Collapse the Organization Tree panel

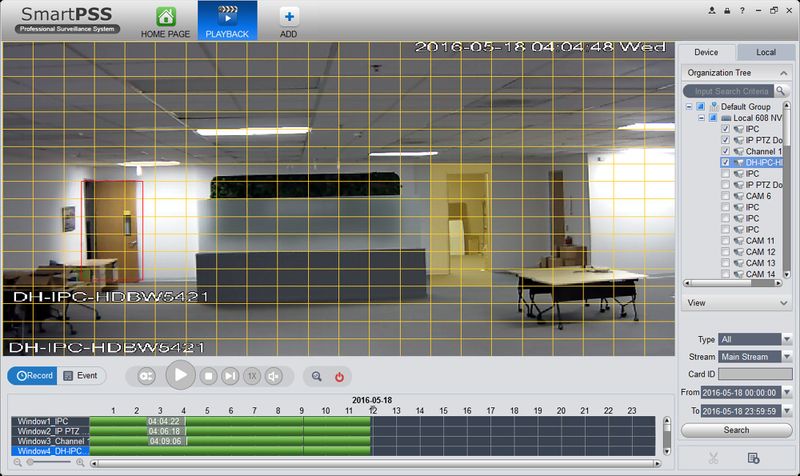point(784,73)
